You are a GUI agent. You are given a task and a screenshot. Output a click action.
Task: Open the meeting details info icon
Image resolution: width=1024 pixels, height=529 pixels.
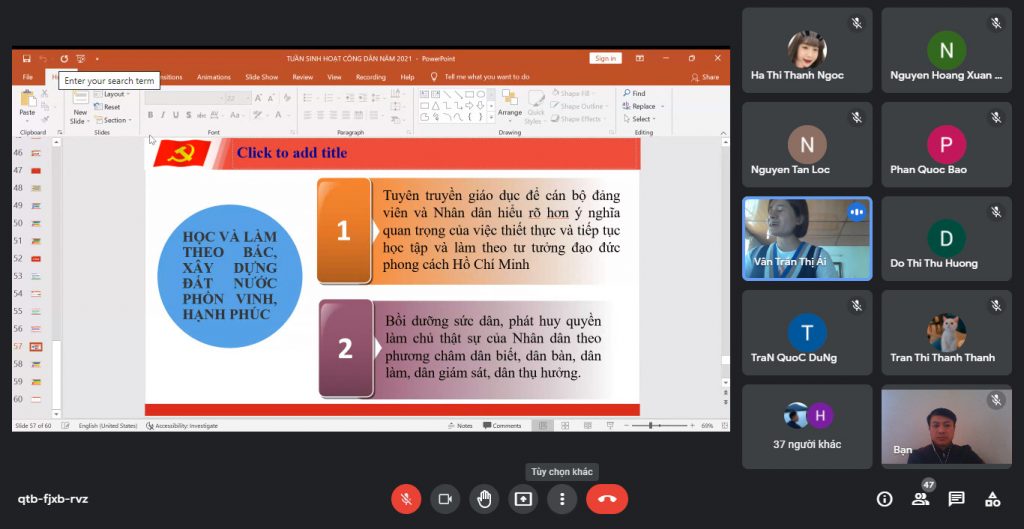(884, 499)
